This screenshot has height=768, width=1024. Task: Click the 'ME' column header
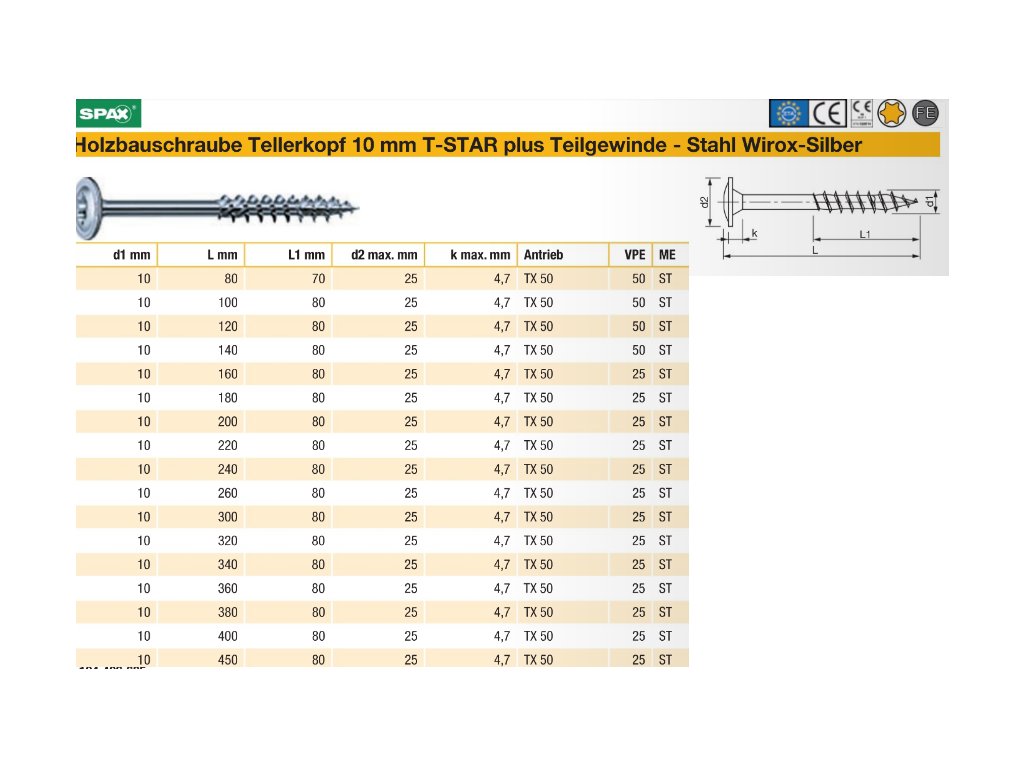(667, 255)
